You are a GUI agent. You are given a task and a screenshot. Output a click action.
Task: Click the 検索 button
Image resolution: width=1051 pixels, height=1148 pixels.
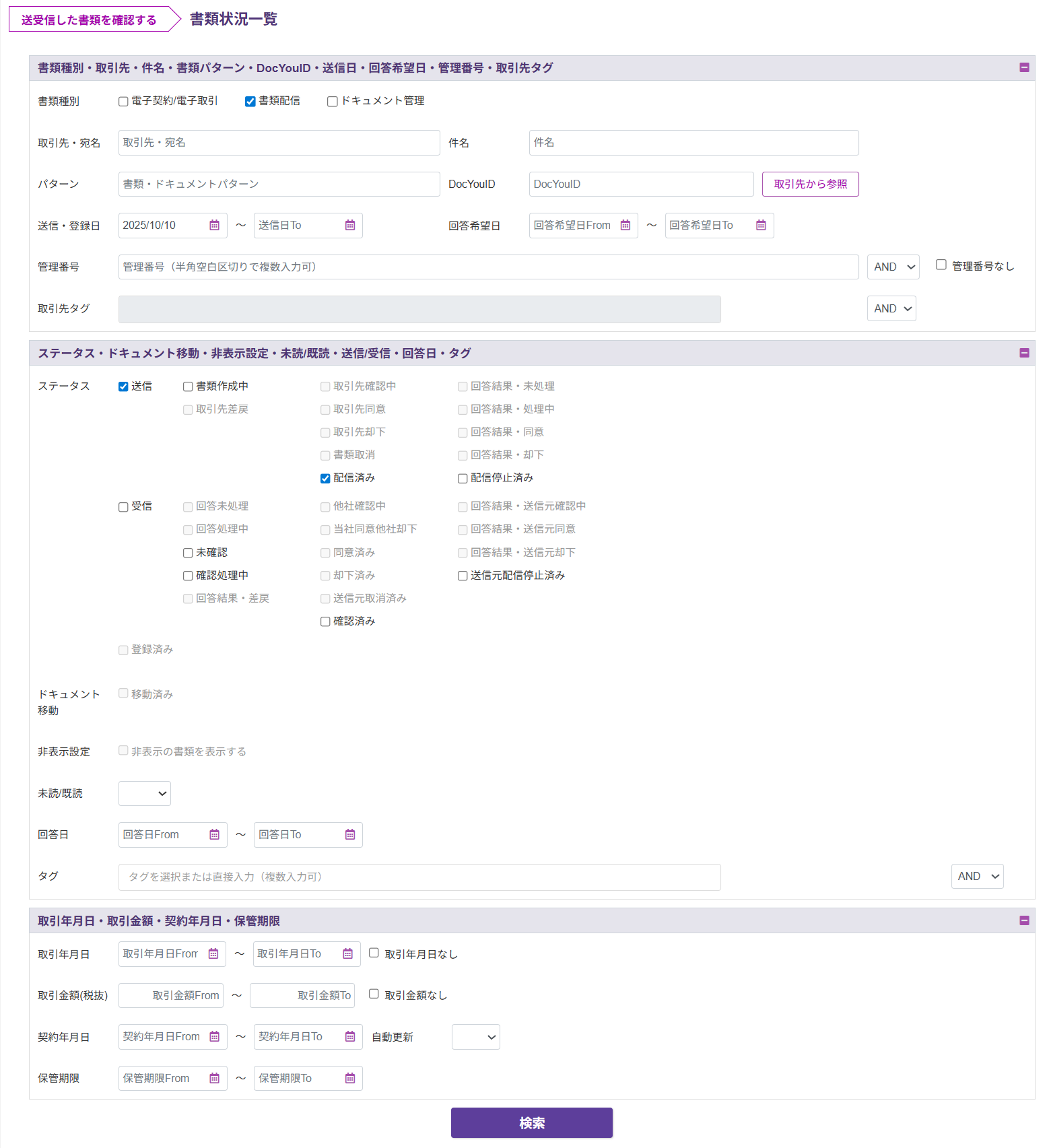531,1123
